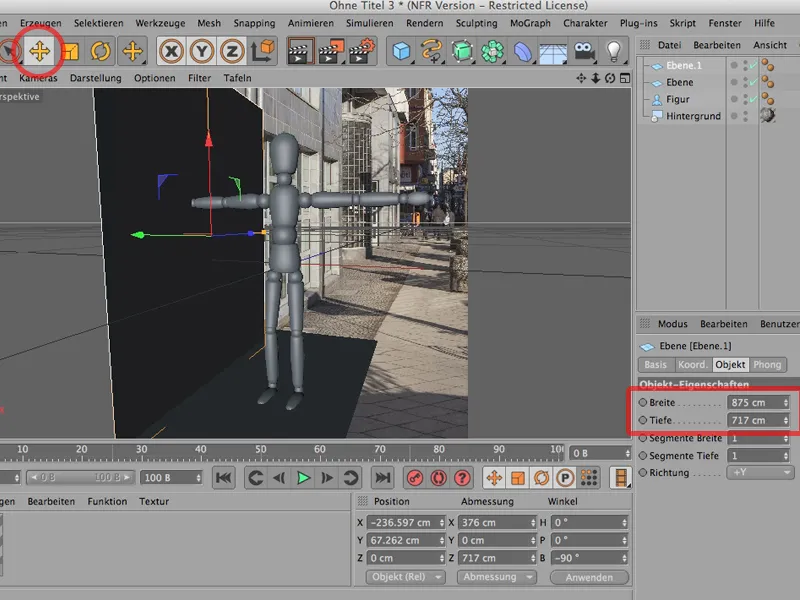Screen dimensions: 800x600
Task: Click the viewport rotate camera icon
Action: click(x=610, y=78)
